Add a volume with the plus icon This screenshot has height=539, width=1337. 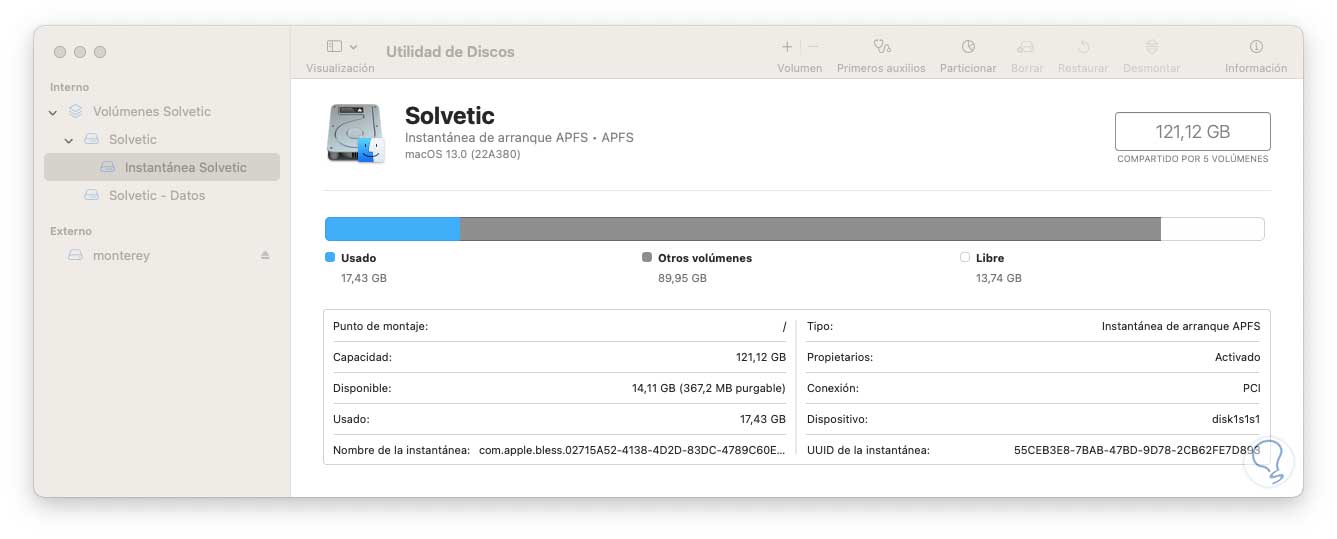tap(787, 47)
